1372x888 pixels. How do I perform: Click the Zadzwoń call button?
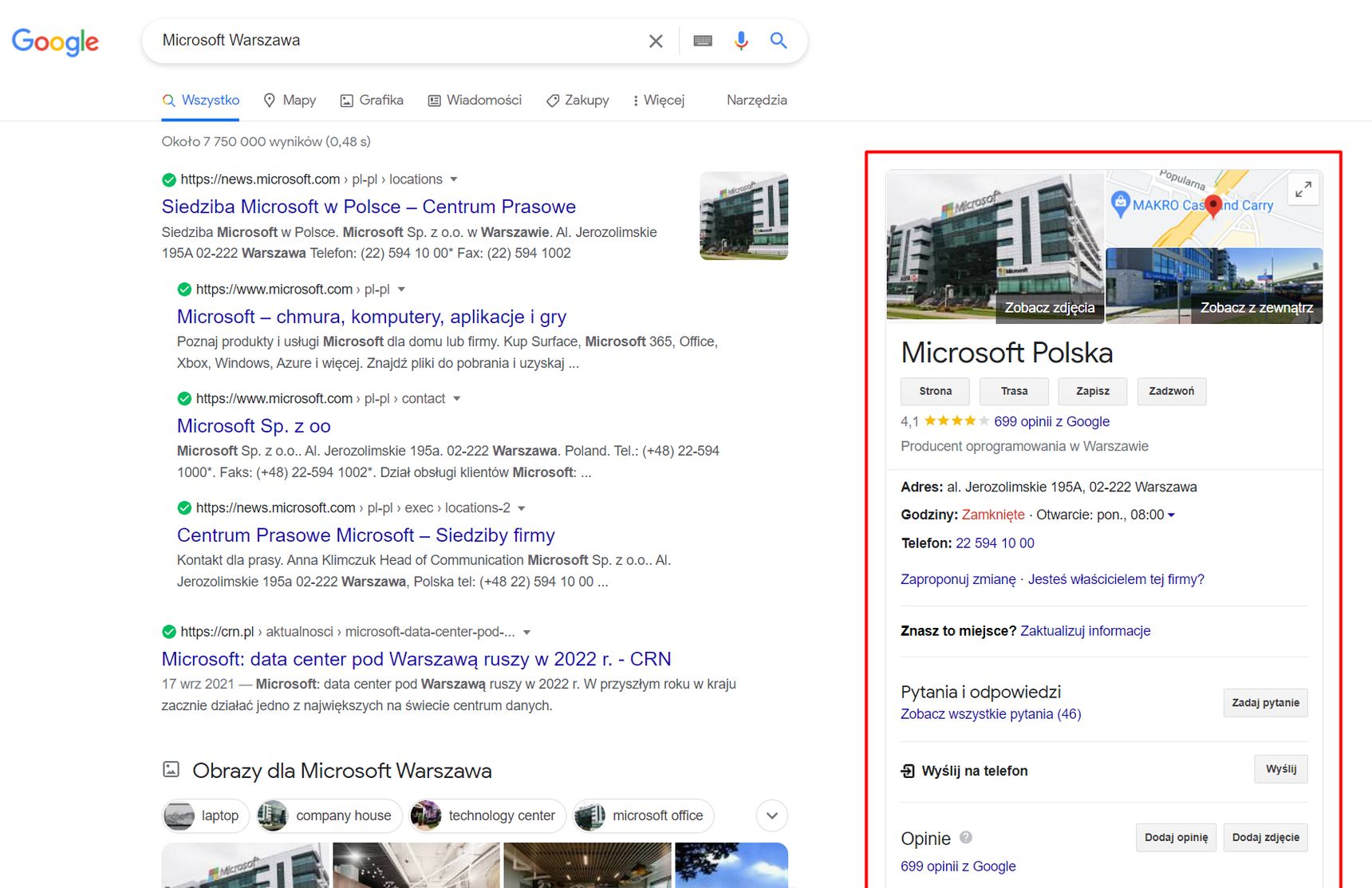click(x=1171, y=392)
